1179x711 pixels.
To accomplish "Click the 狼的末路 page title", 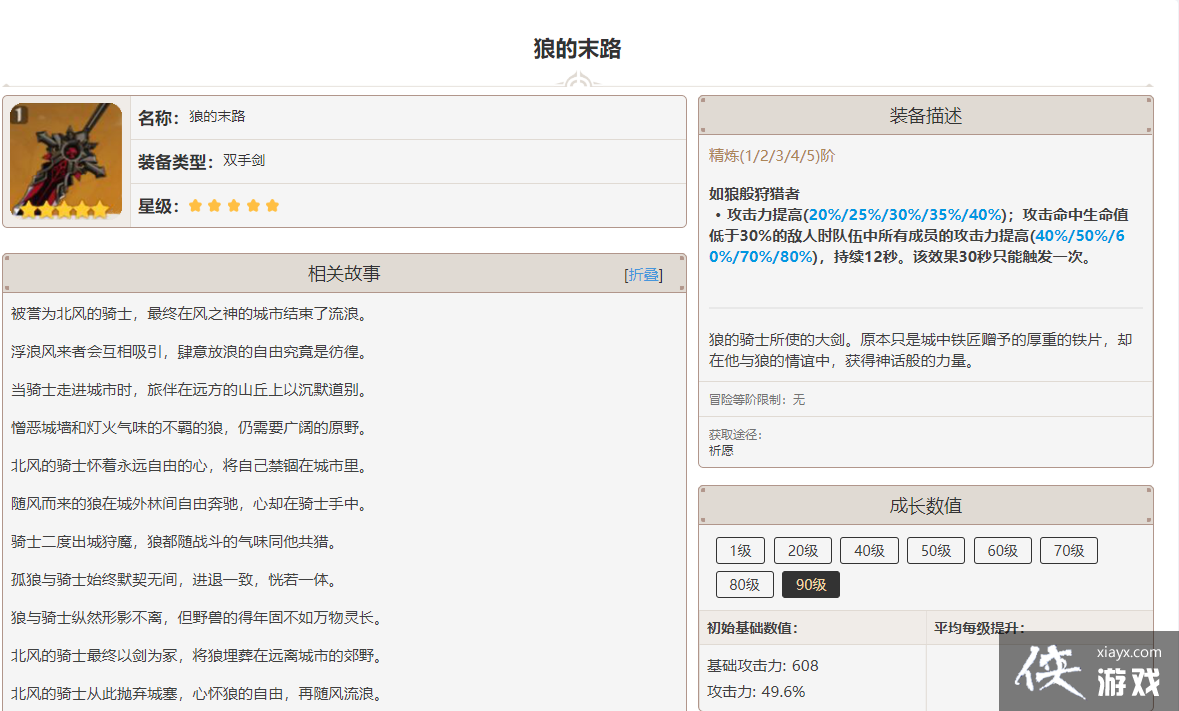I will 577,49.
